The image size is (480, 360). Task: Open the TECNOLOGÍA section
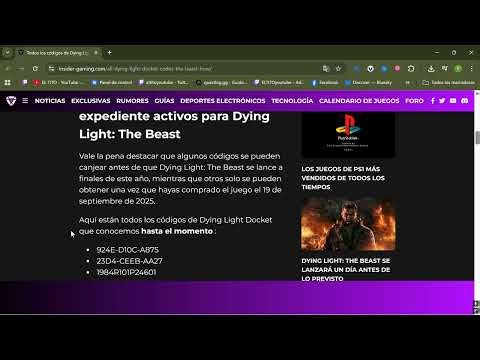pyautogui.click(x=292, y=101)
